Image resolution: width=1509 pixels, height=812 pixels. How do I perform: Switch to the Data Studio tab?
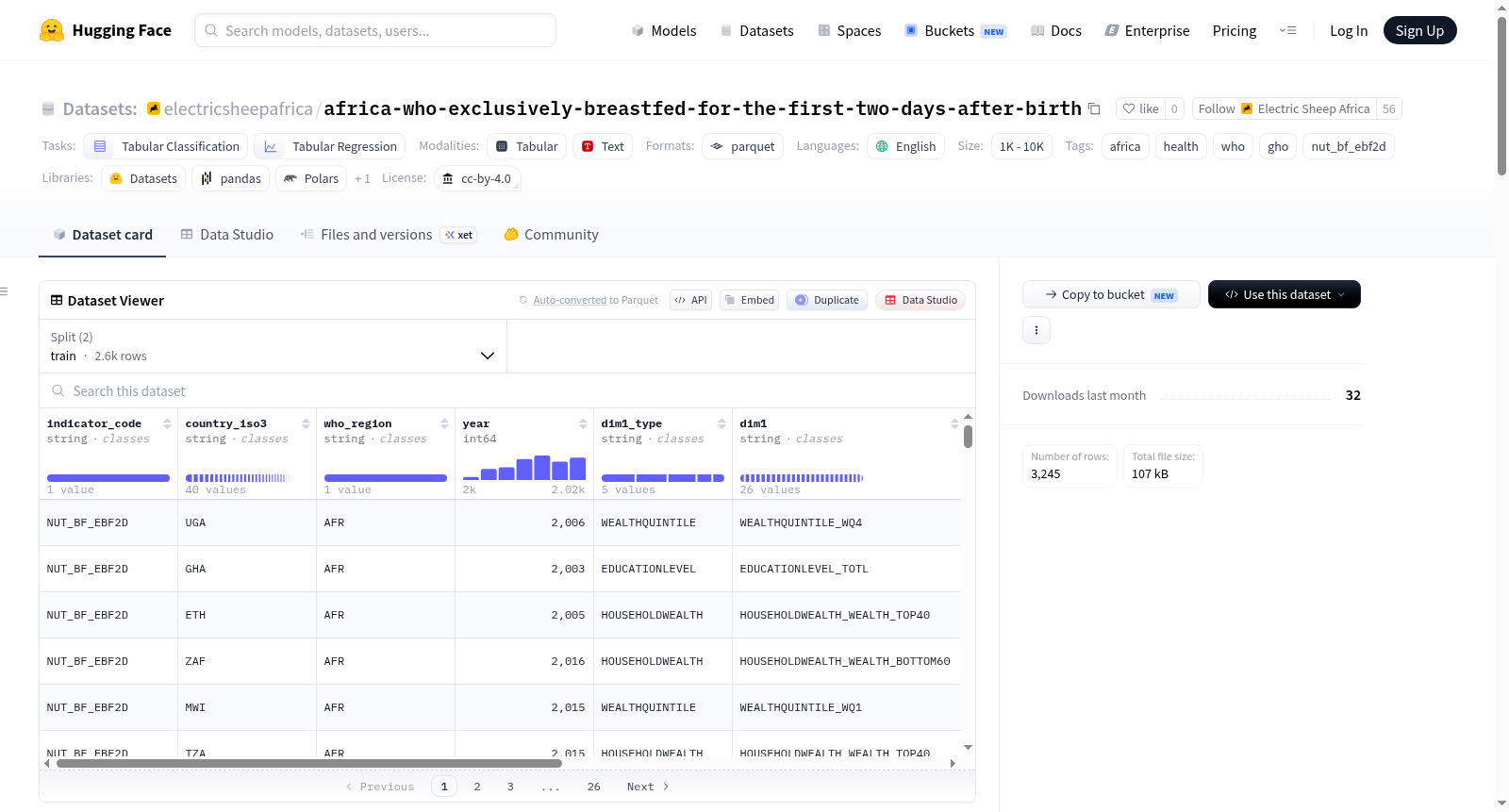226,235
